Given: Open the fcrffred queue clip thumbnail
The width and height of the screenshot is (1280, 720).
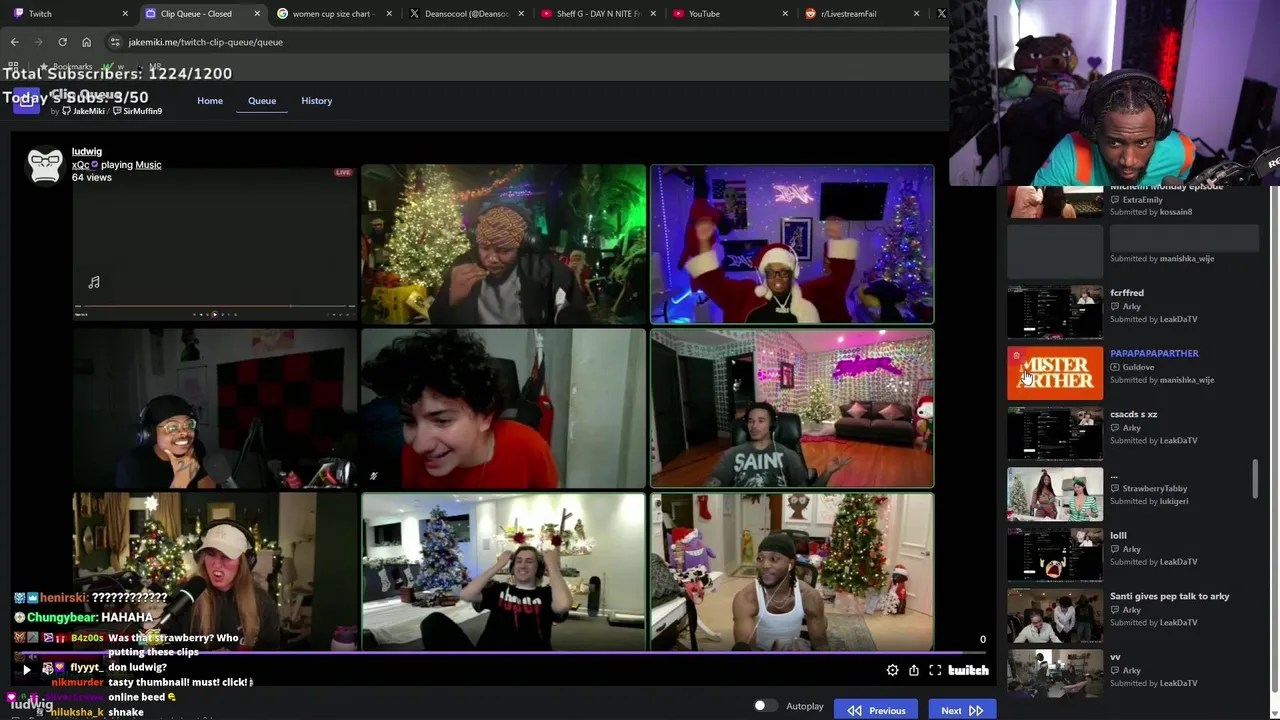Looking at the screenshot, I should pyautogui.click(x=1055, y=312).
